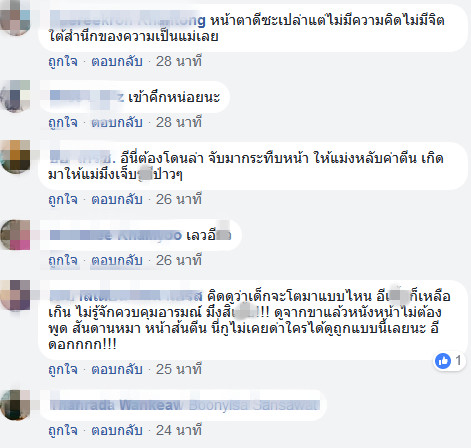Like the เข้าคึกหน่อยนะ comment
This screenshot has height=448, width=471.
point(63,123)
